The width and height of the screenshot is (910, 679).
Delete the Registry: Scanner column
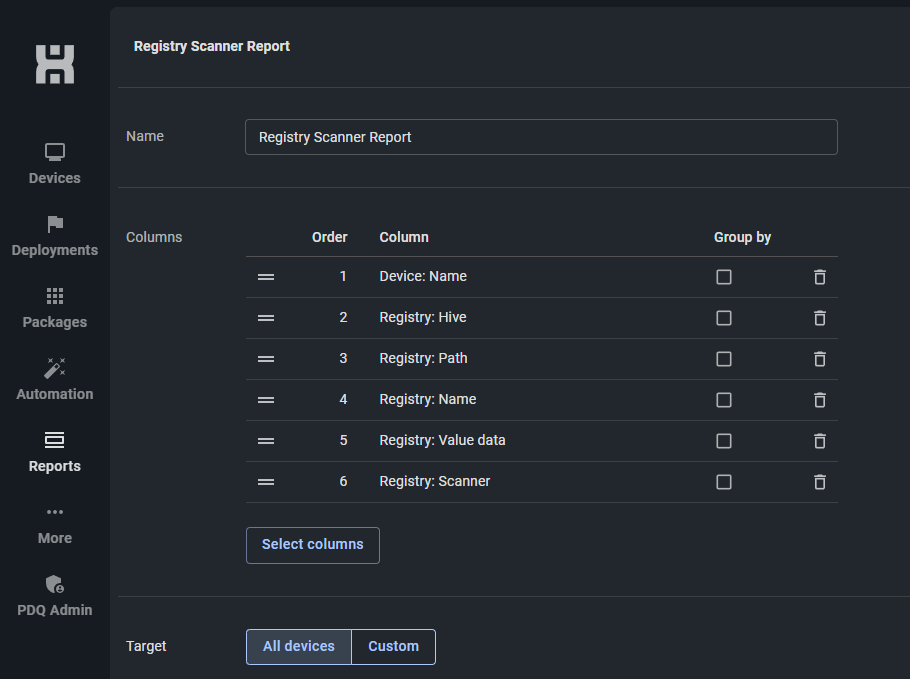pos(819,482)
